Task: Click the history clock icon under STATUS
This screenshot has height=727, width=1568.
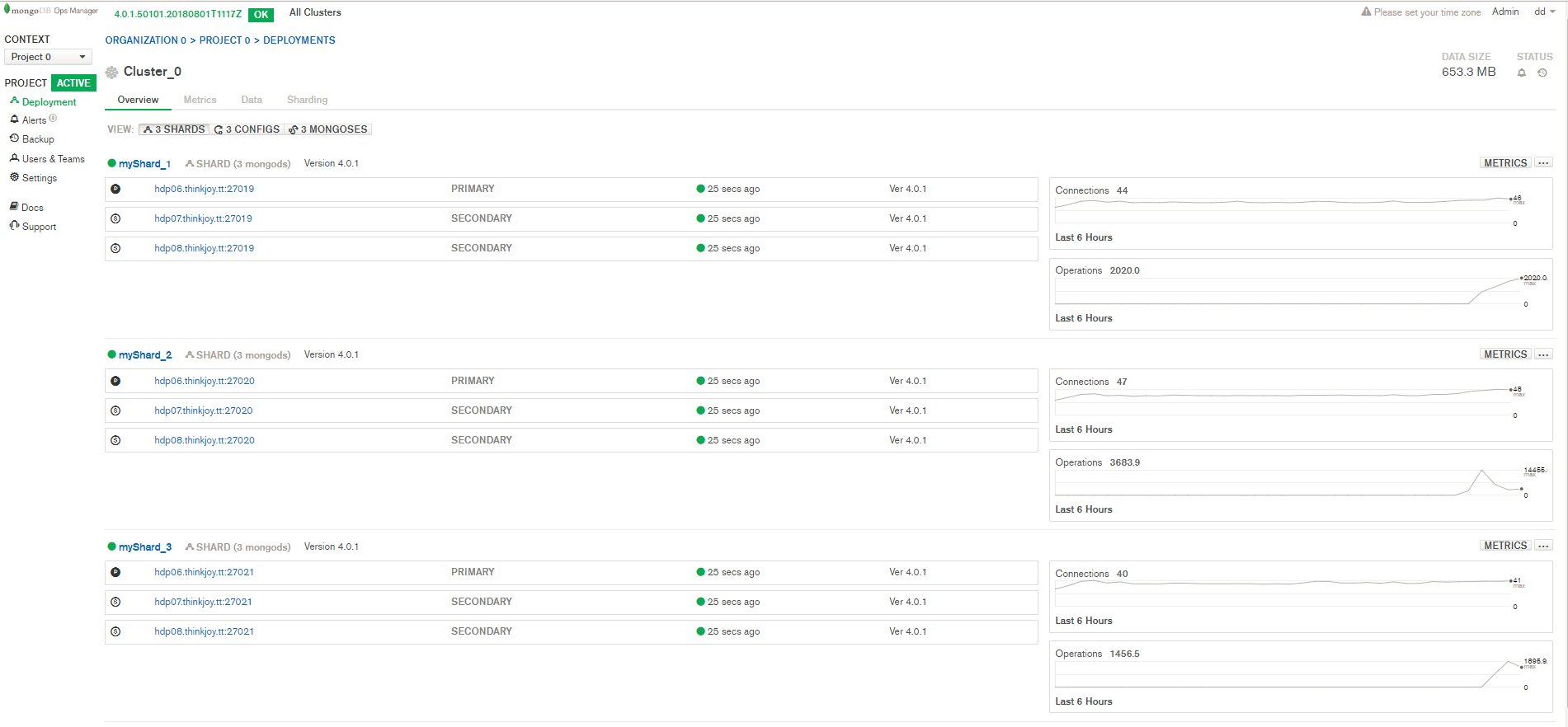Action: tap(1542, 73)
